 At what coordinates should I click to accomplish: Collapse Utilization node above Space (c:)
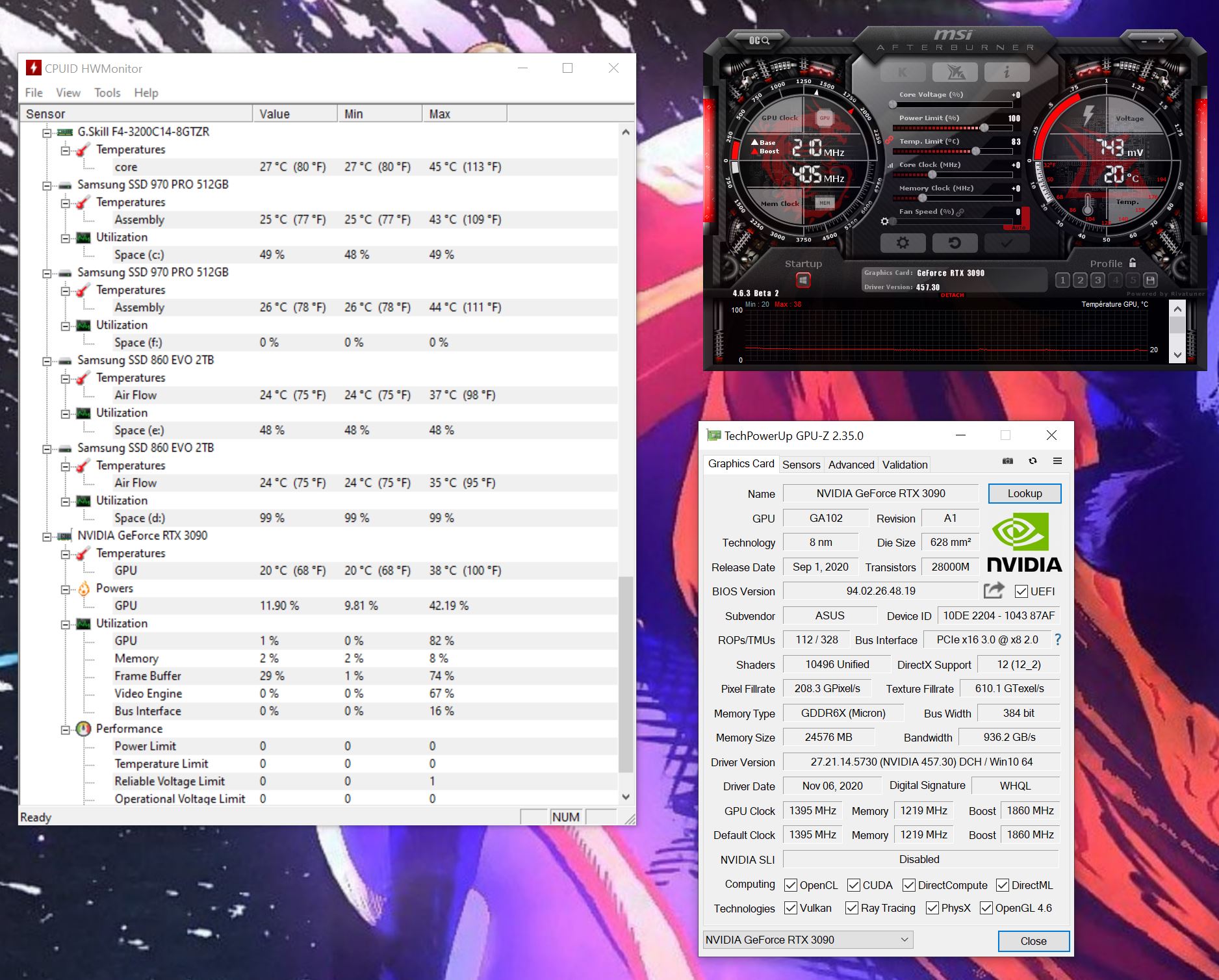pos(65,239)
